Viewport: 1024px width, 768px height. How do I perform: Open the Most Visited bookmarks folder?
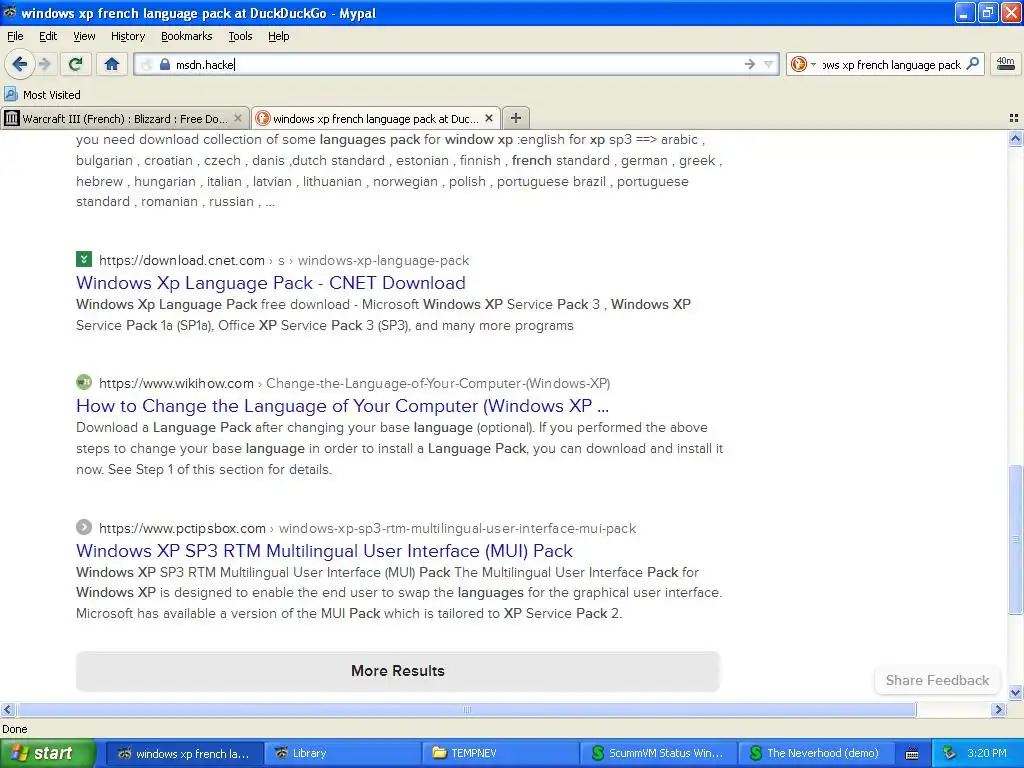point(42,95)
